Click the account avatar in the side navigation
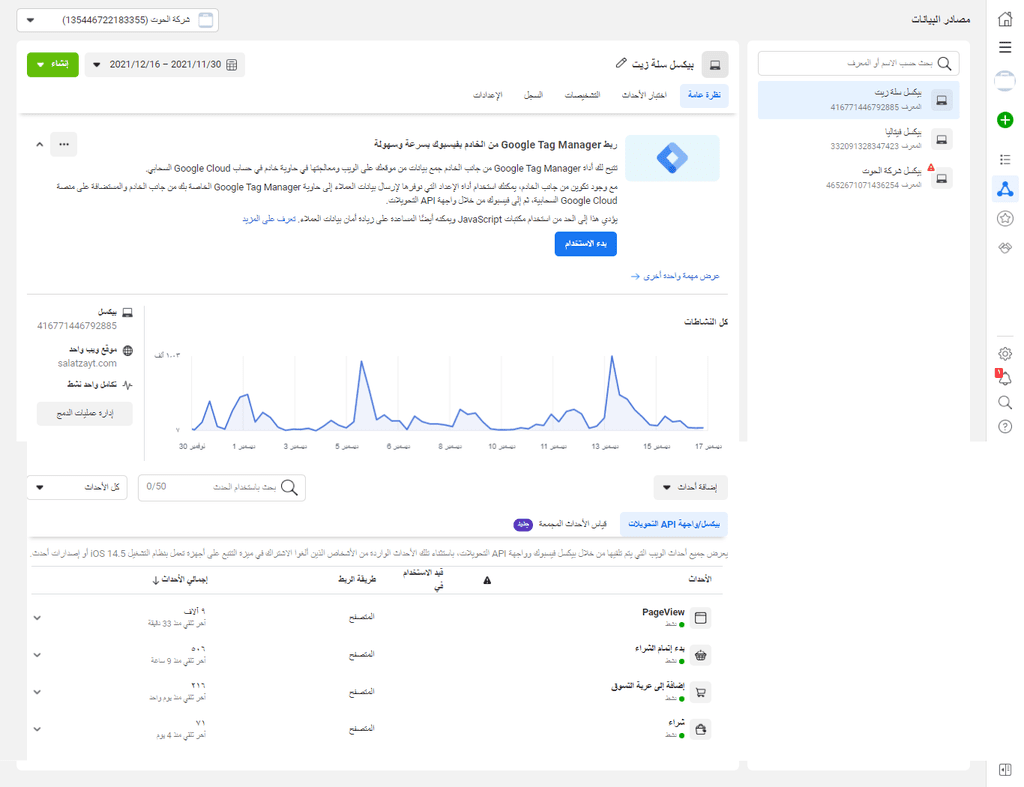 pyautogui.click(x=1005, y=81)
